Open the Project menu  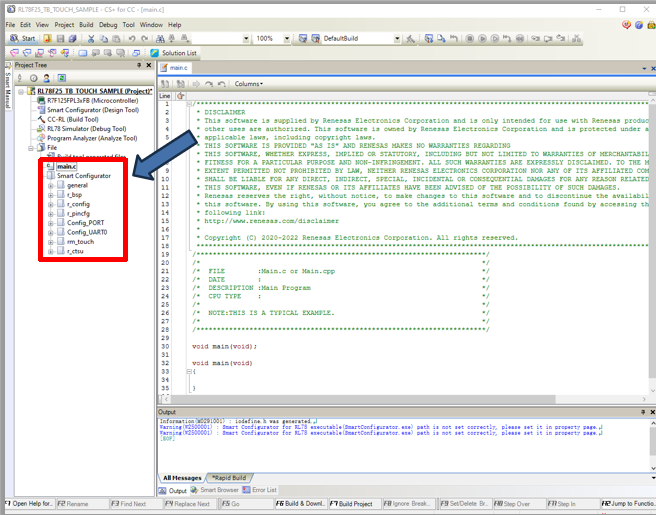click(x=64, y=25)
